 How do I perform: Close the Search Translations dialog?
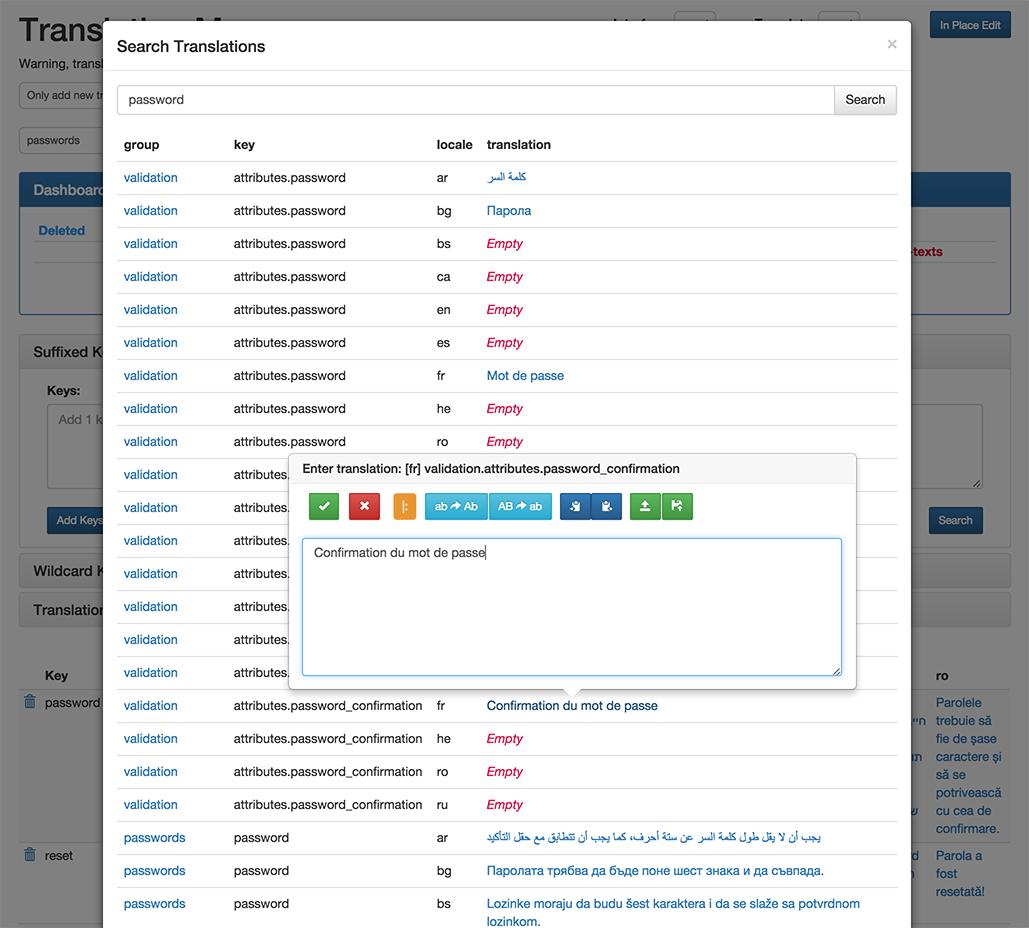click(x=892, y=44)
